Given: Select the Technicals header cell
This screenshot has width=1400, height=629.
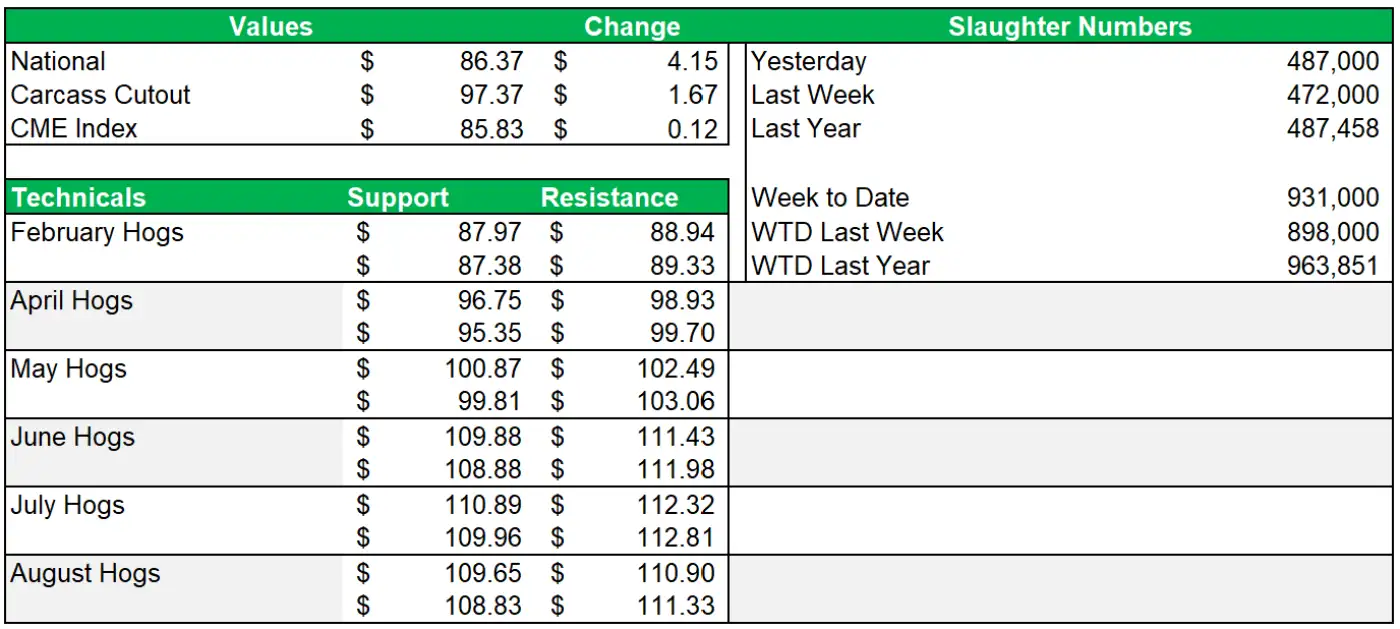Looking at the screenshot, I should (79, 198).
